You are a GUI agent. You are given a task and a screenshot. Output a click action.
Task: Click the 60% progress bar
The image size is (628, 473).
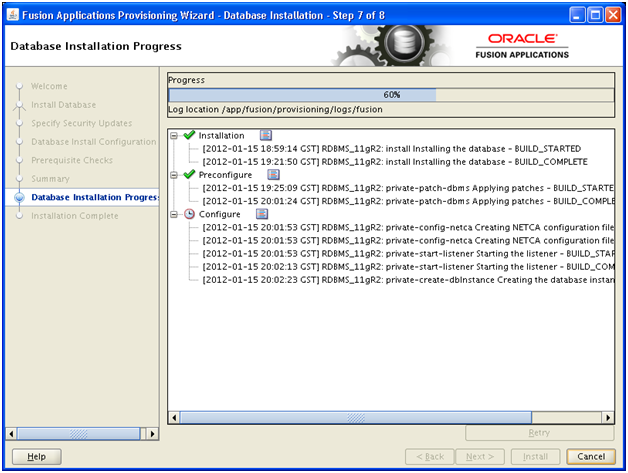[x=391, y=95]
